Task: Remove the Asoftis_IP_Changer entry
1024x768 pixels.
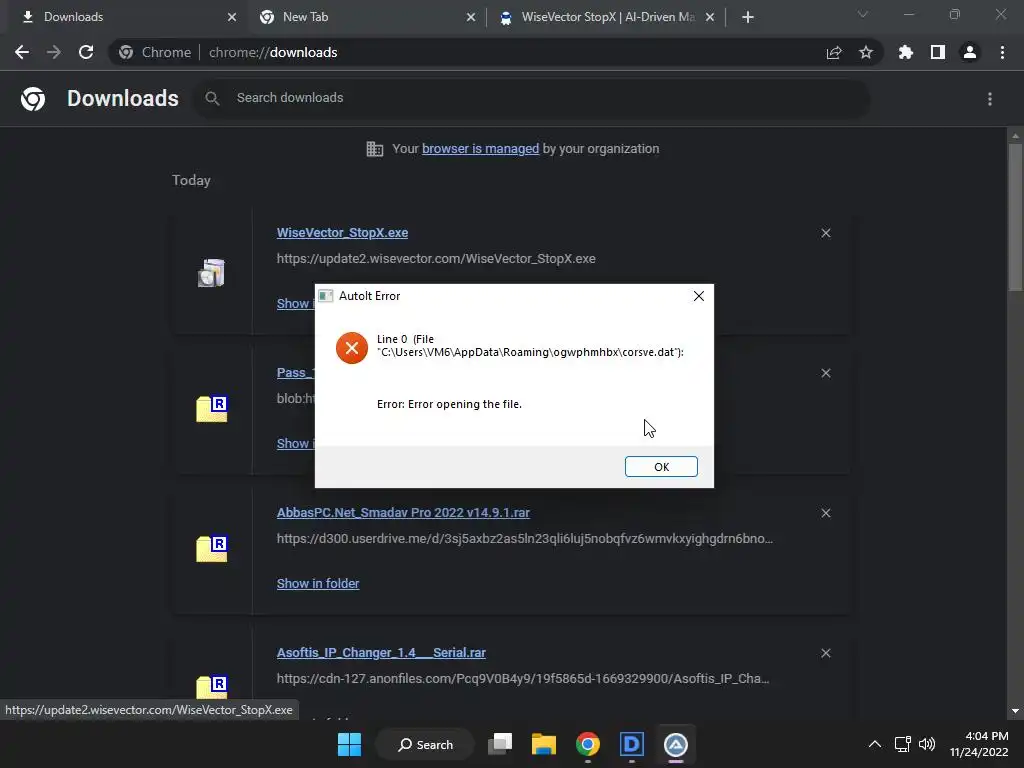Action: (x=825, y=653)
